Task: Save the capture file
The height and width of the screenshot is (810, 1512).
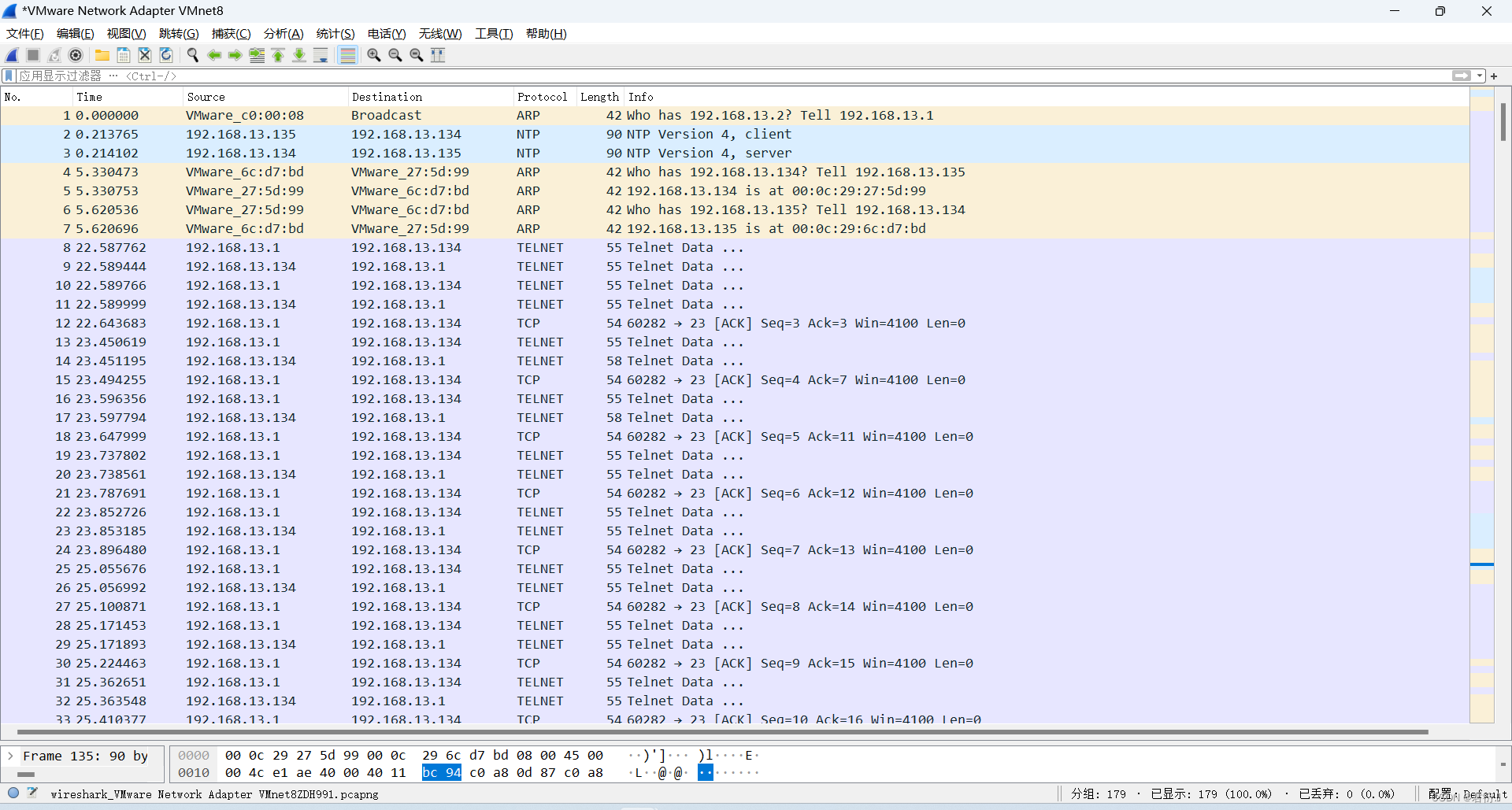Action: (124, 55)
